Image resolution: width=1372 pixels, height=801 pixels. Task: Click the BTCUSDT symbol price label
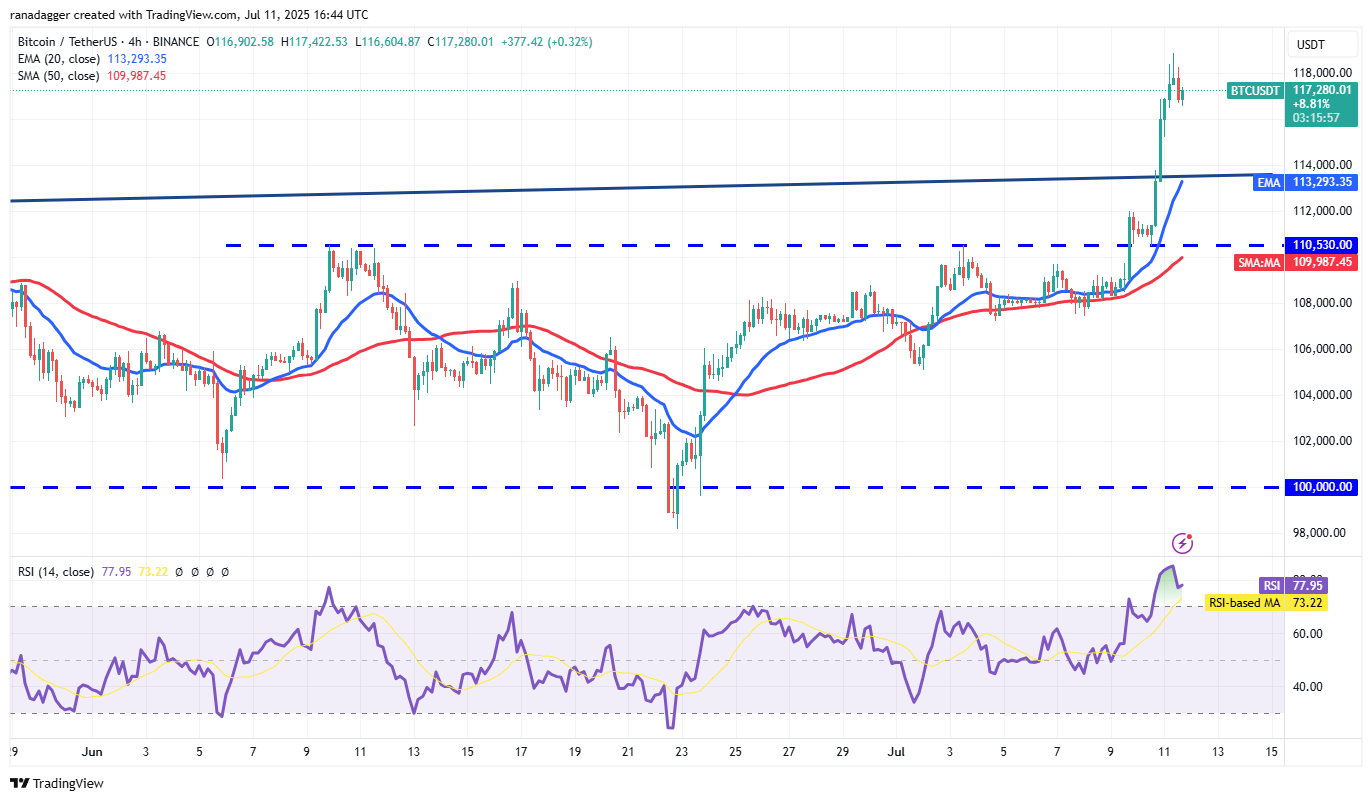click(1254, 90)
